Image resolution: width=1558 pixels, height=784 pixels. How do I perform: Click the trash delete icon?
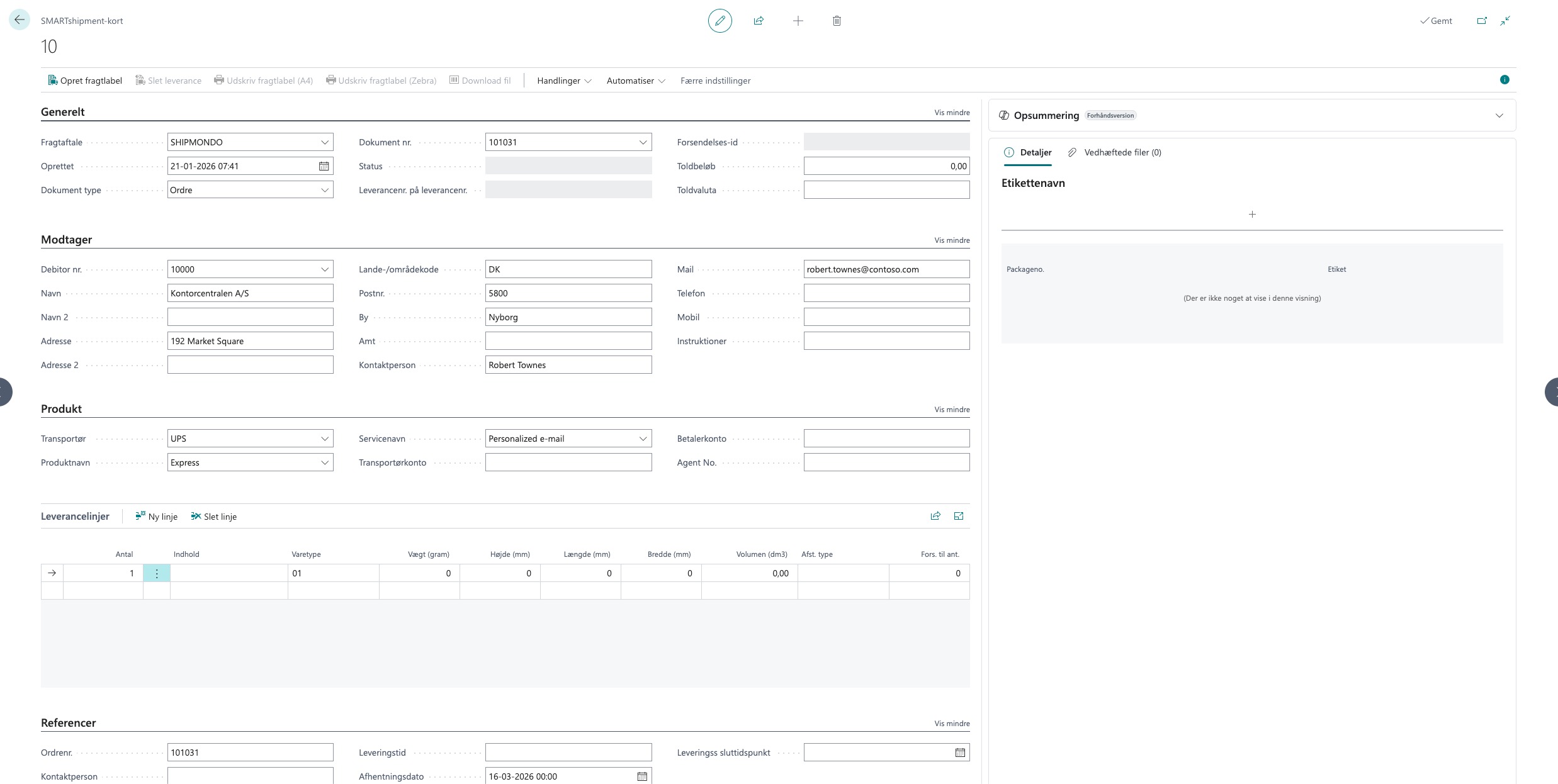pos(837,21)
